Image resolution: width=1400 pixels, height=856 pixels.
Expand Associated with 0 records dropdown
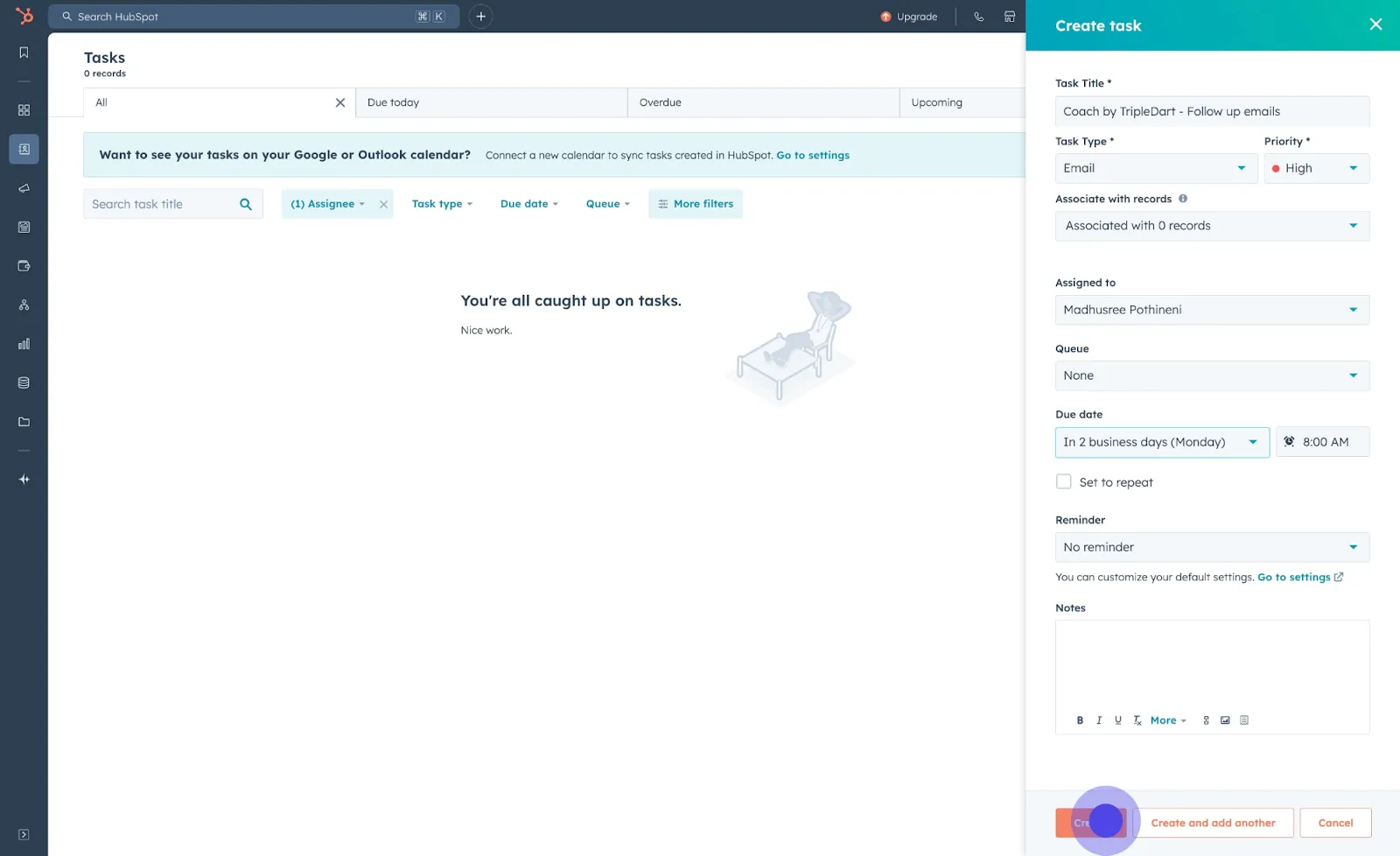coord(1212,226)
